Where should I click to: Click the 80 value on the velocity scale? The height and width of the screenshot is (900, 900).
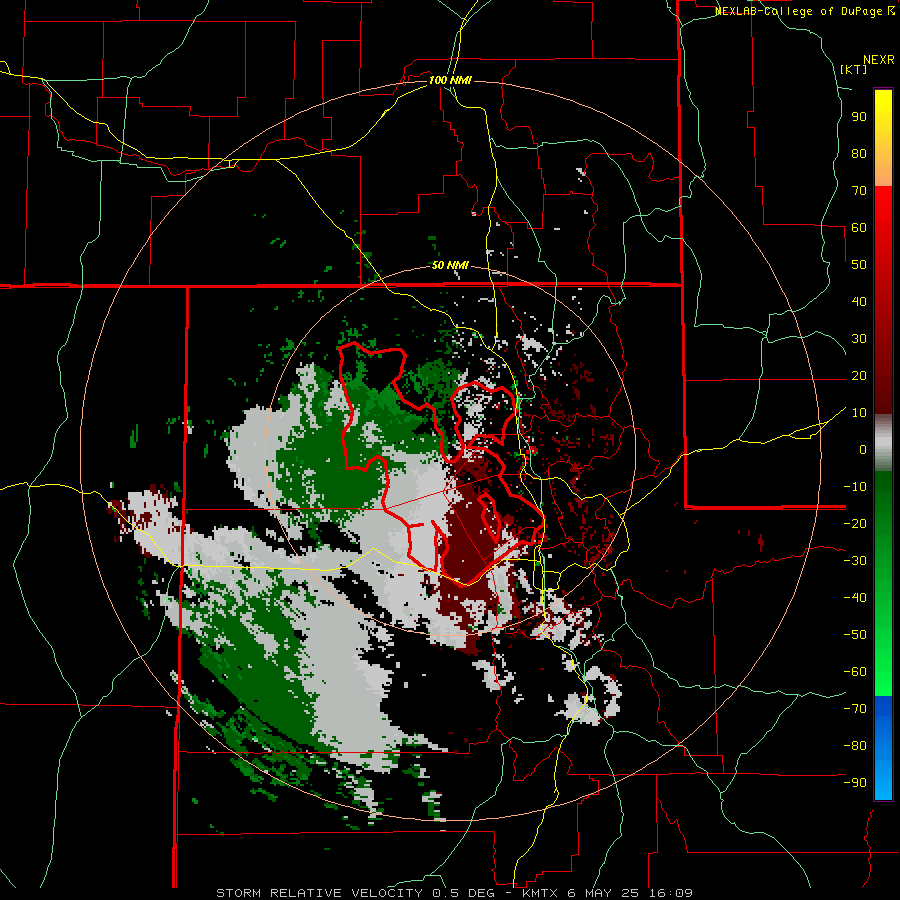[859, 154]
